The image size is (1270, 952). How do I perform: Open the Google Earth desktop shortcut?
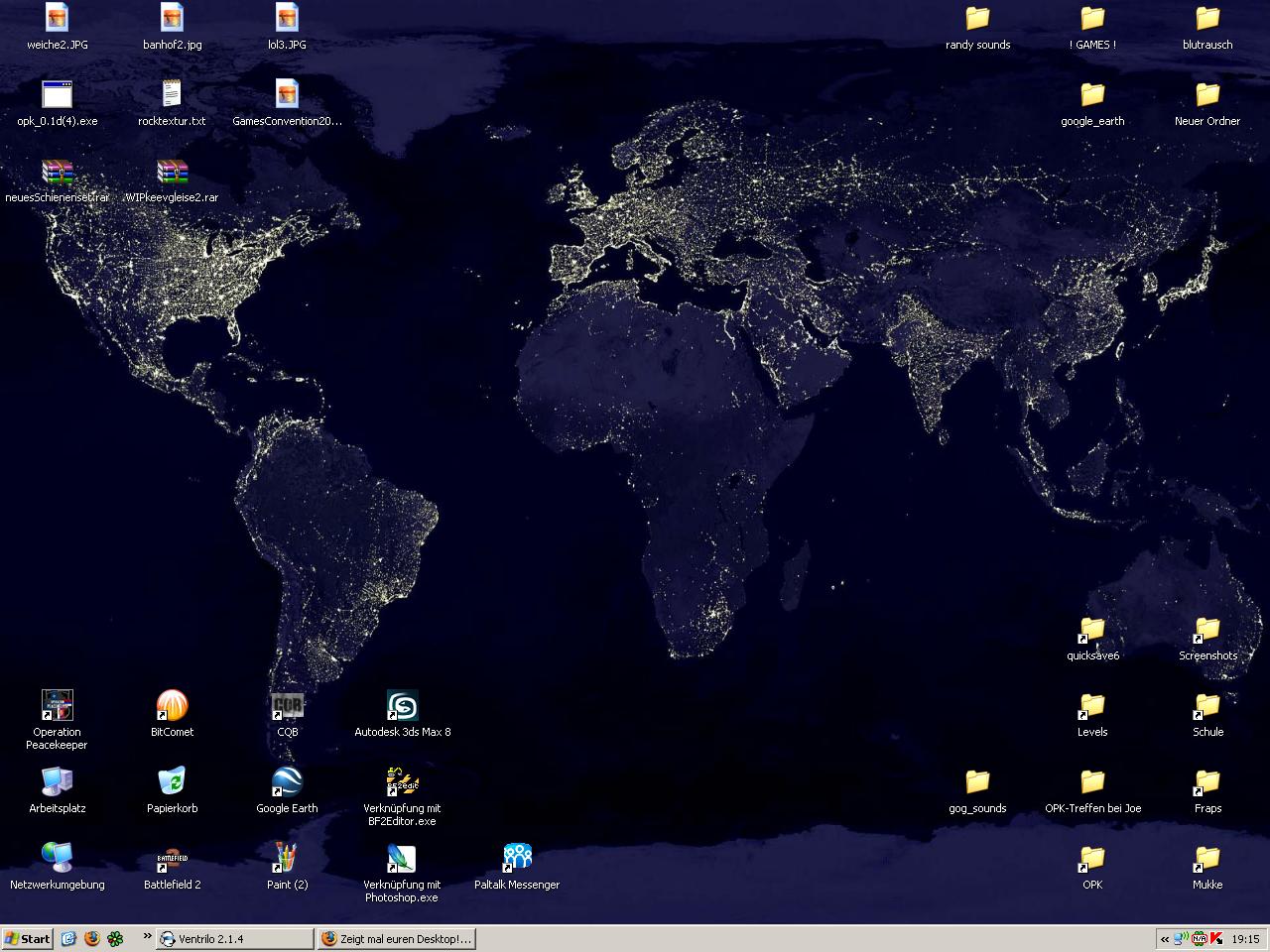[287, 782]
